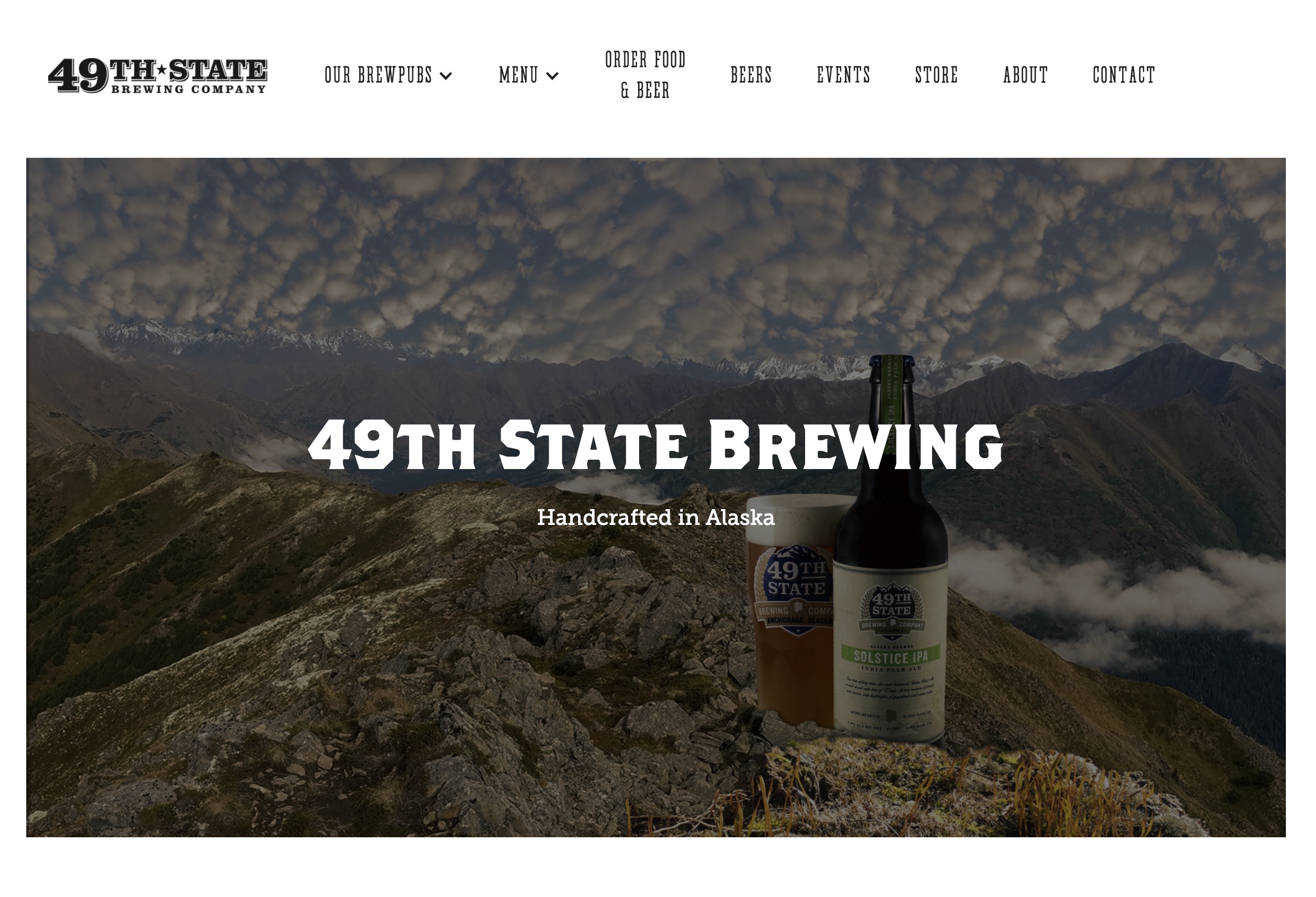The image size is (1316, 897).
Task: Open the Events page
Action: (843, 76)
